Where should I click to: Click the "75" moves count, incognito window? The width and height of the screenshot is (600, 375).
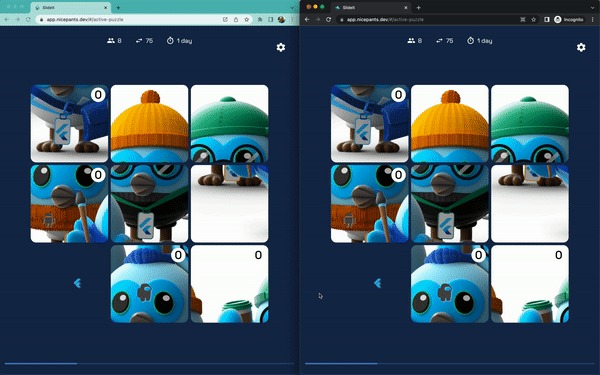click(x=450, y=41)
